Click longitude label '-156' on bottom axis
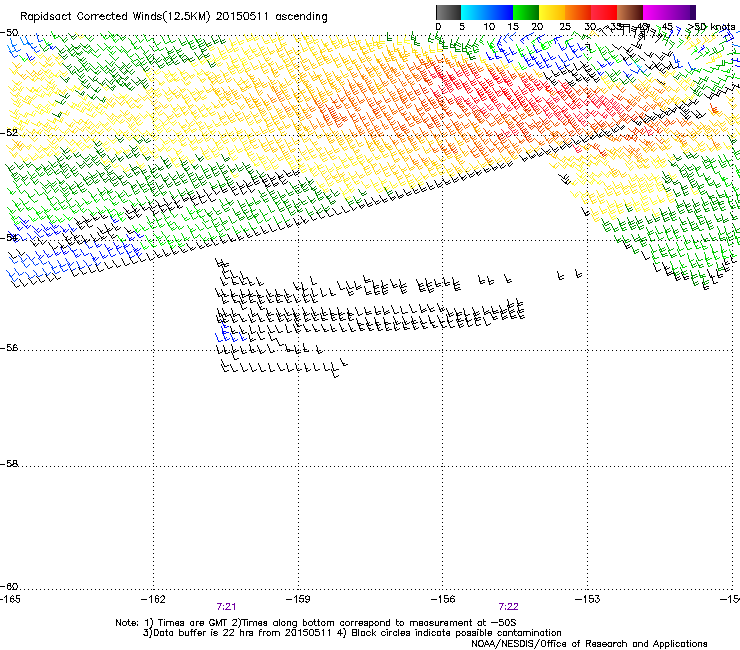Image resolution: width=740 pixels, height=650 pixels. click(443, 599)
